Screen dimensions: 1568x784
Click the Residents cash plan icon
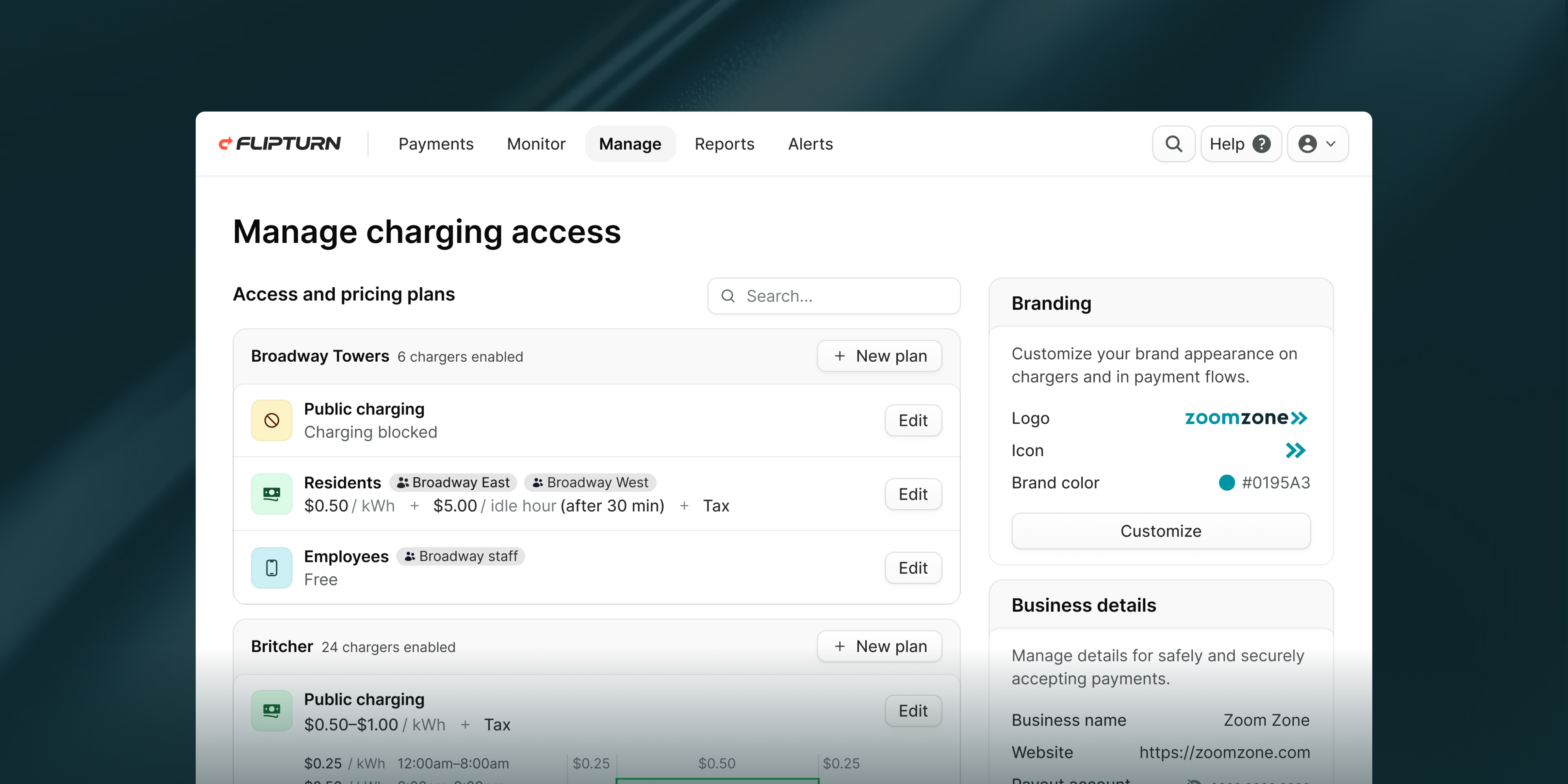point(271,494)
